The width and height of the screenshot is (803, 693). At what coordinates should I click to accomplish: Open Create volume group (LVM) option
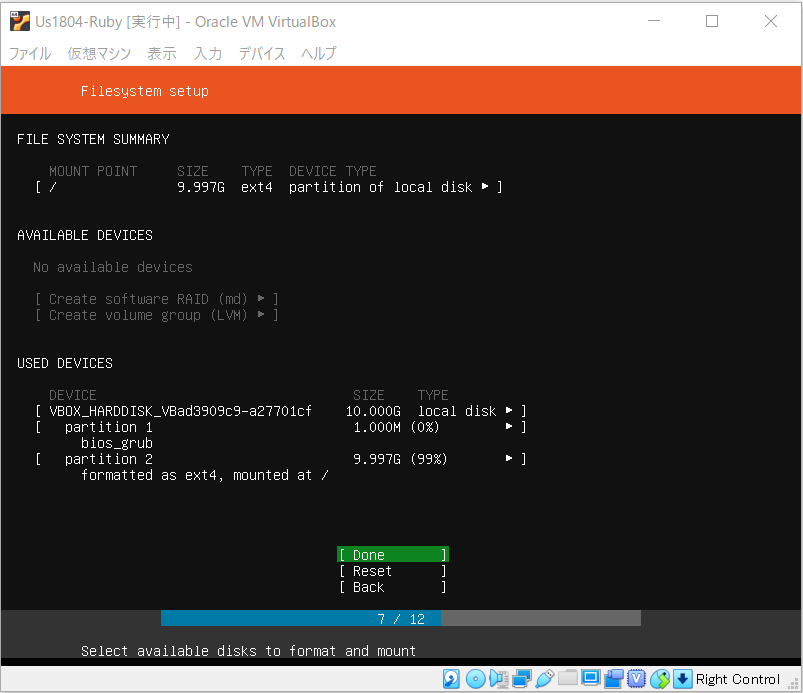point(157,315)
